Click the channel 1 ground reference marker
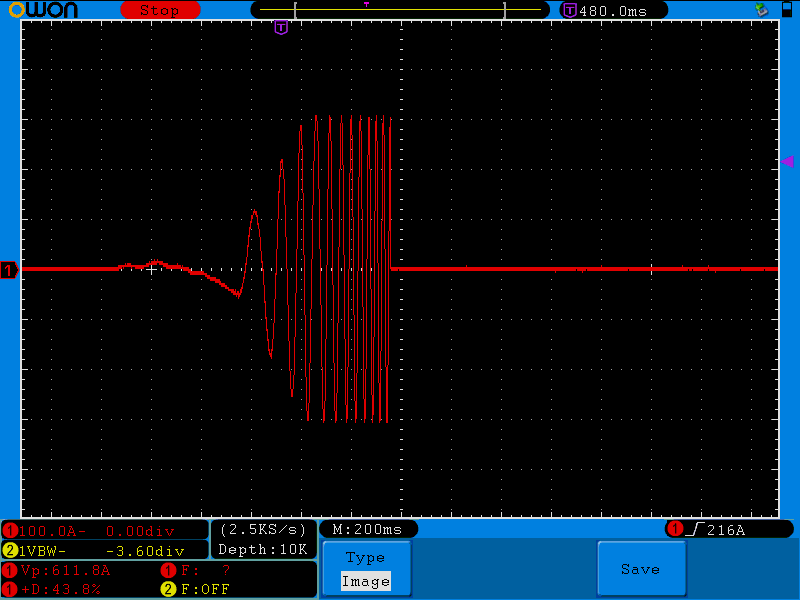This screenshot has height=600, width=800. [9, 270]
